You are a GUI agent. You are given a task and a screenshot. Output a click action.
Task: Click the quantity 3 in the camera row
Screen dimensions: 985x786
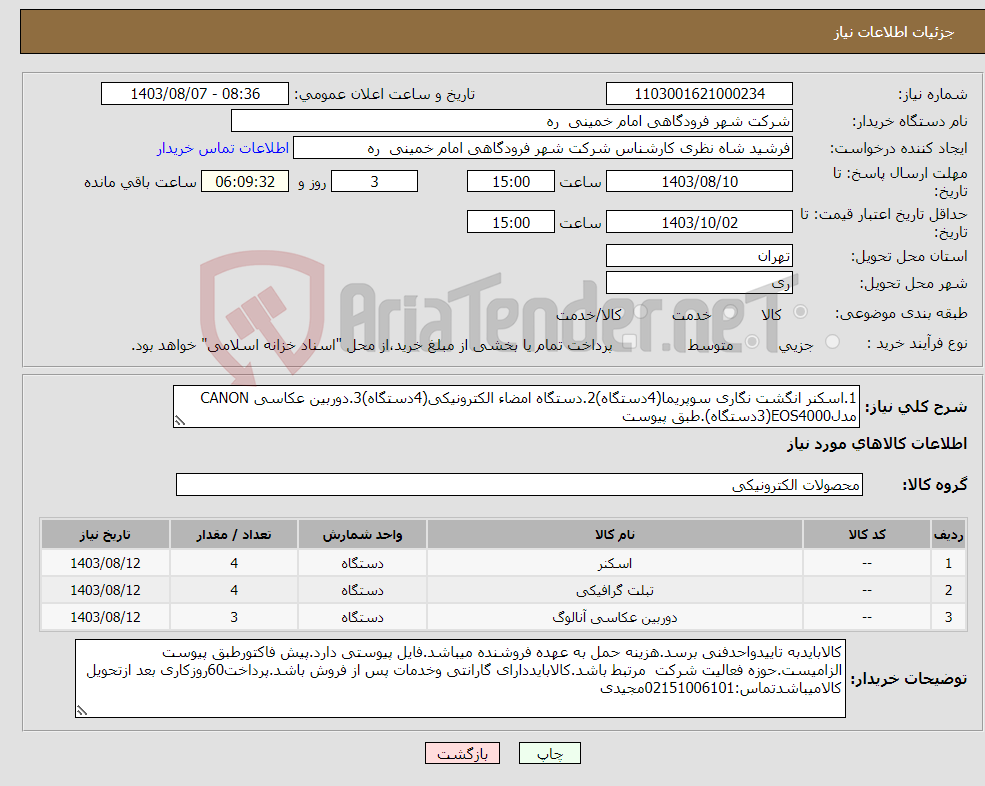[234, 618]
